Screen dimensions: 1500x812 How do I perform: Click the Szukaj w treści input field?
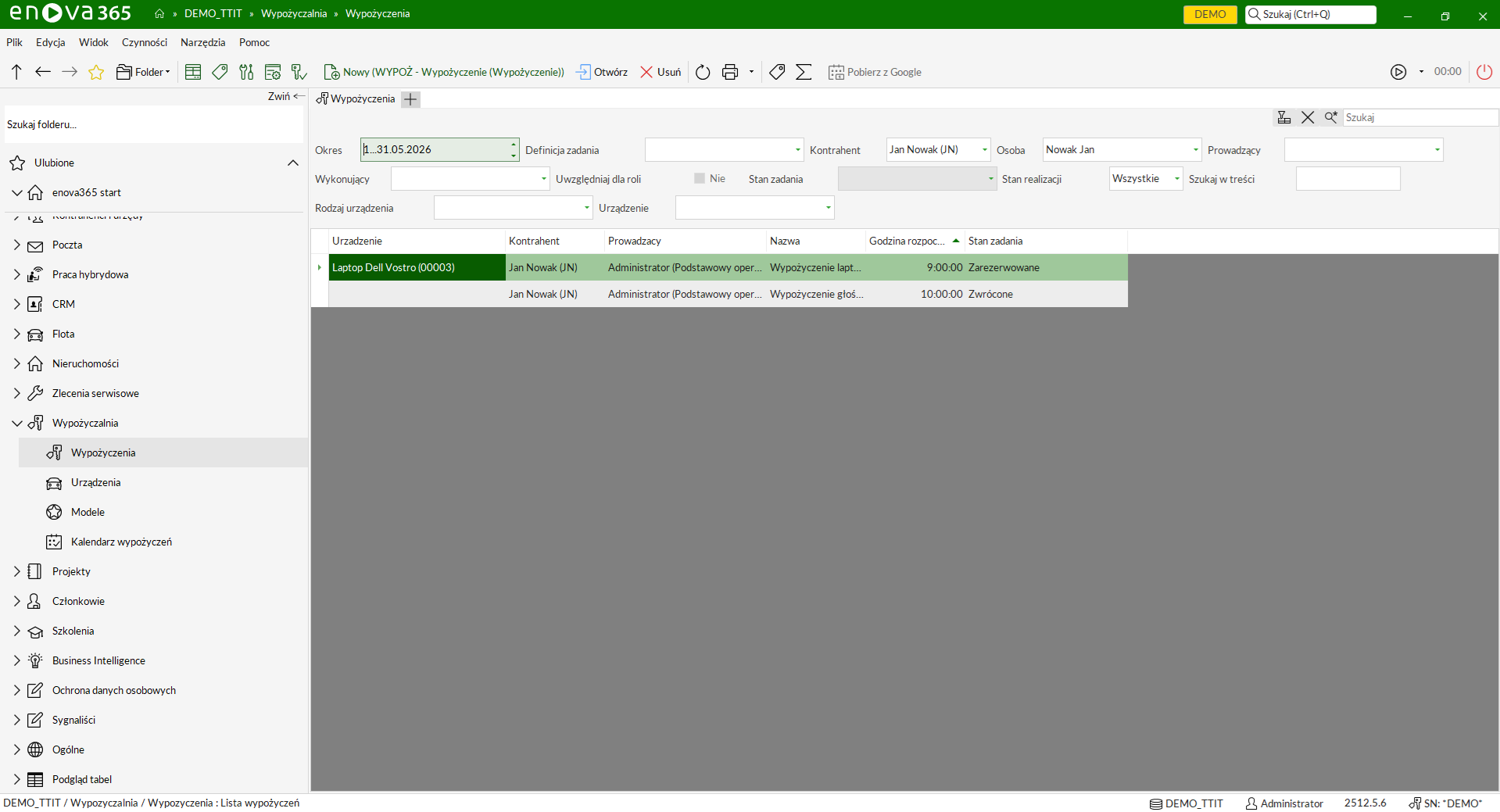[1348, 179]
